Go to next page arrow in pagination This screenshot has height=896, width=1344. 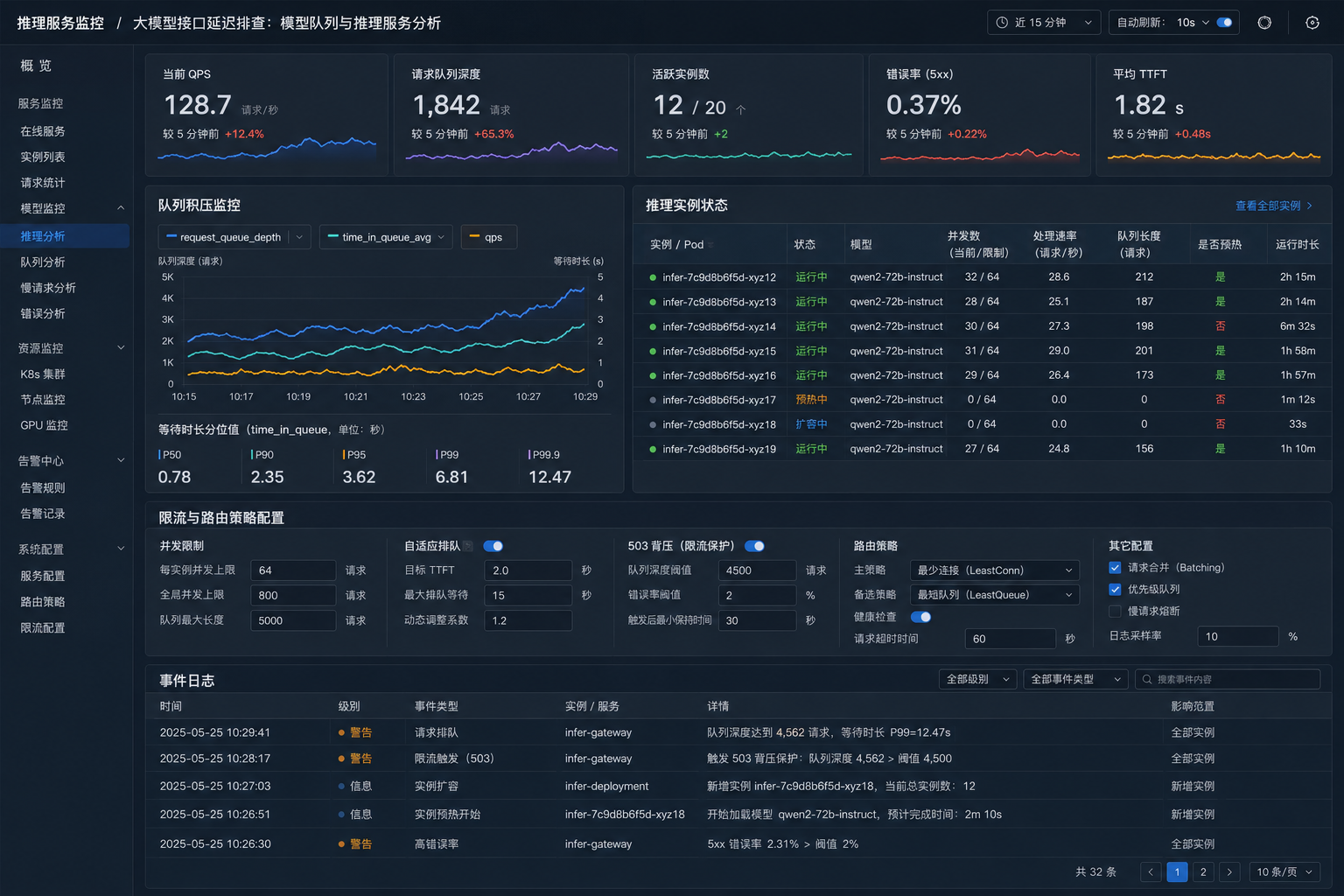pos(1229,871)
